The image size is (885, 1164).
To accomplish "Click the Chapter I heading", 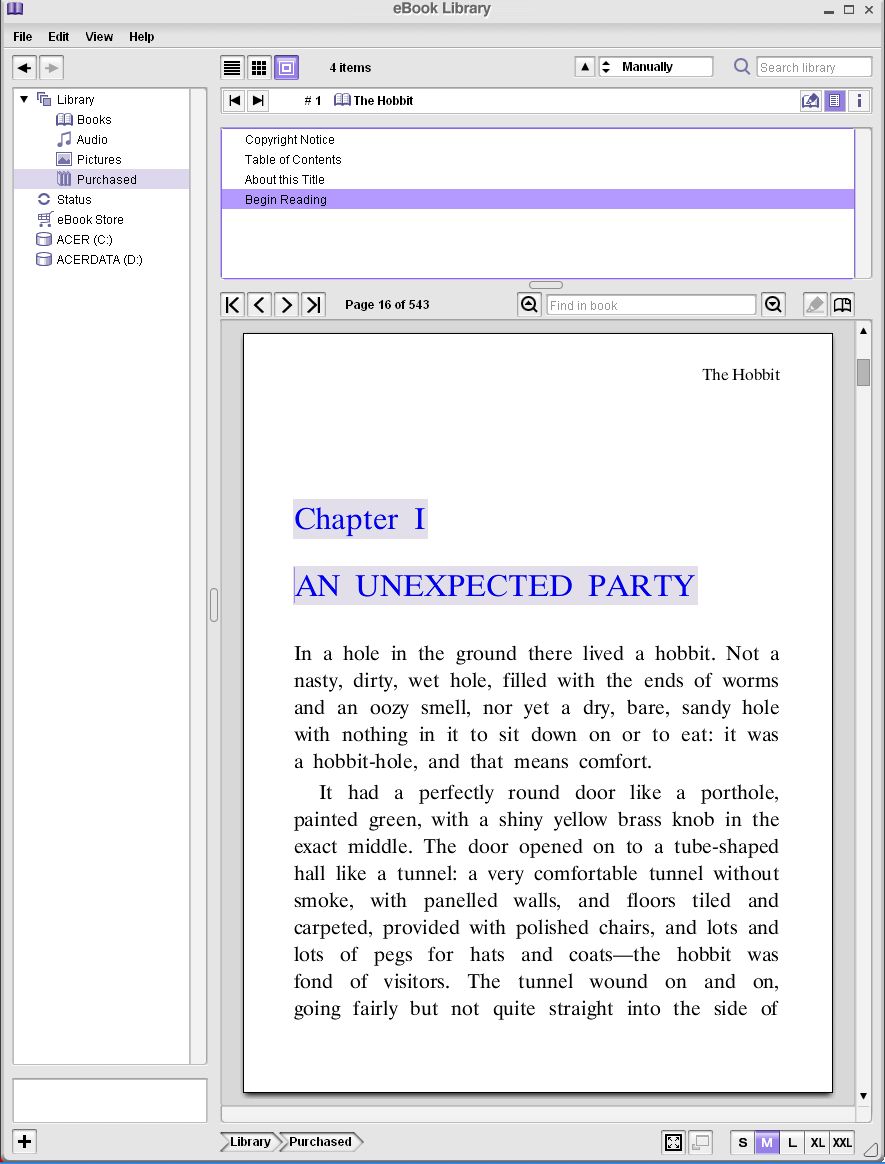I will tap(360, 519).
